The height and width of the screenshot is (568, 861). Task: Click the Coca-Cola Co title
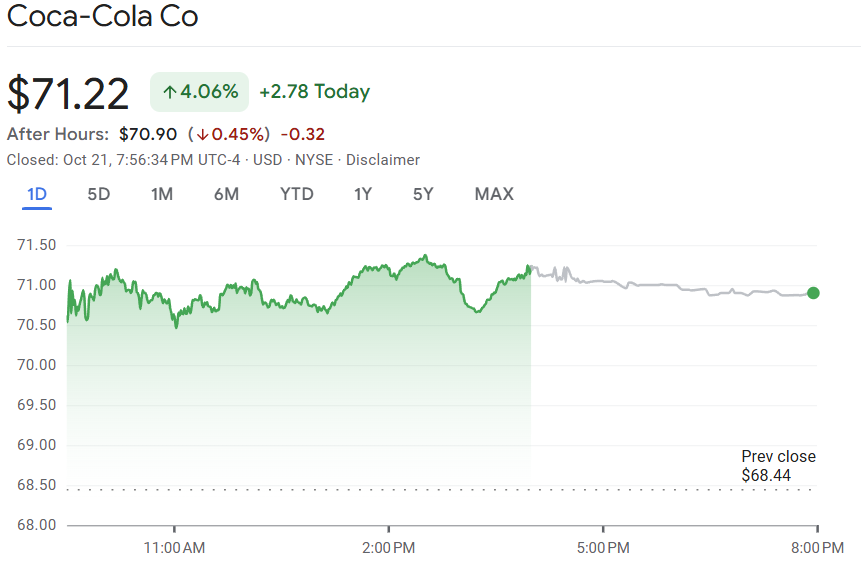(x=102, y=17)
